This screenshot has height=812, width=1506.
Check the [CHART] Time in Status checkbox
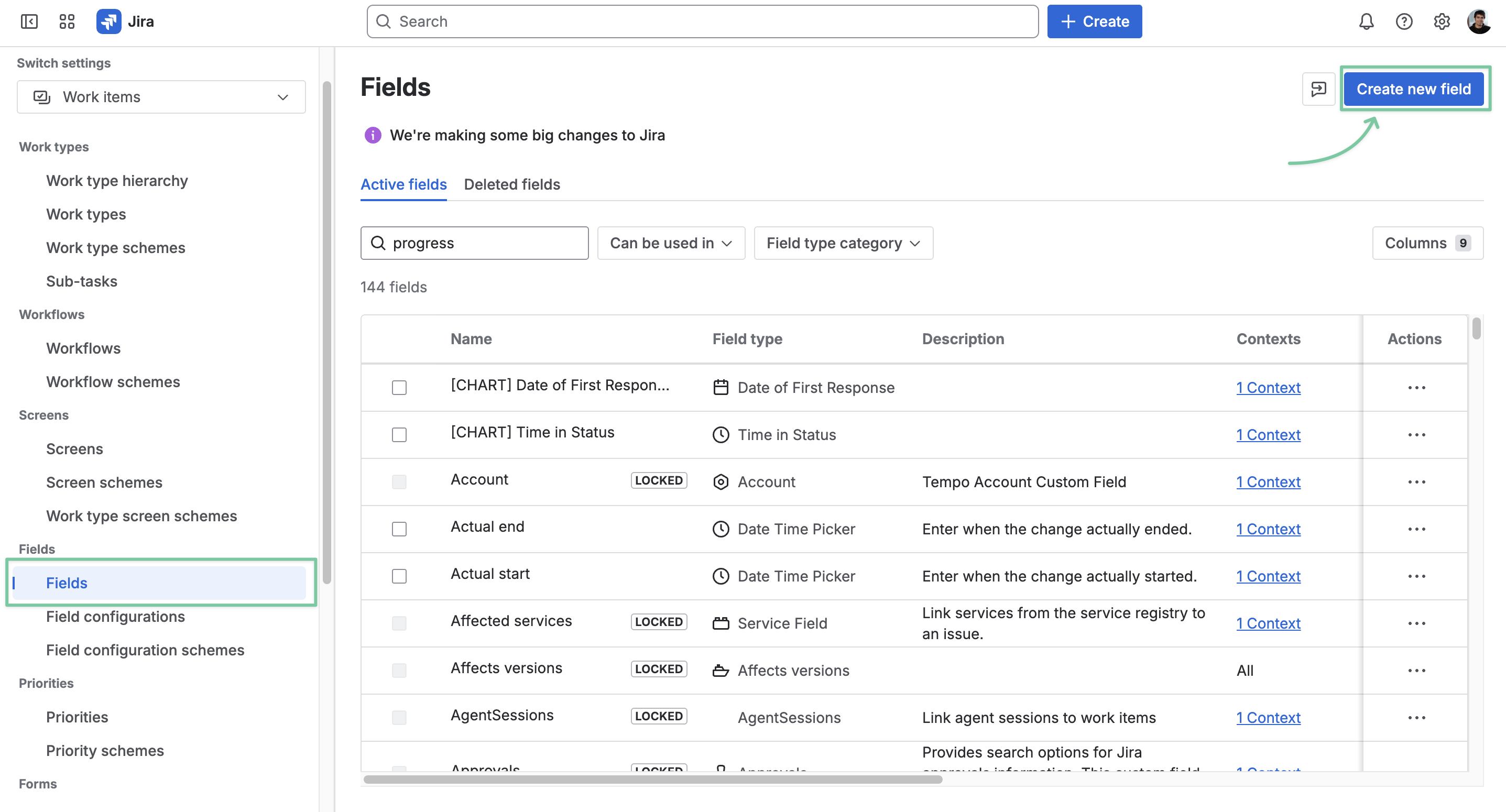pos(399,435)
